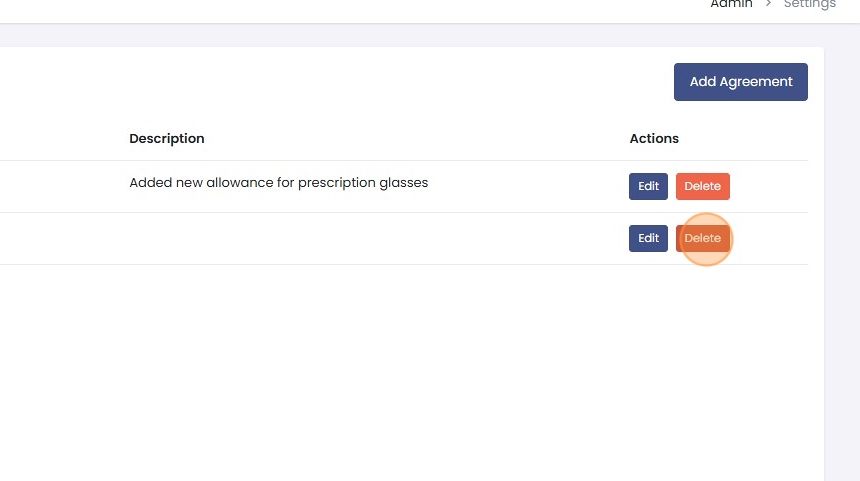Screen dimensions: 860x481
Task: Click the Actions column header
Action: pos(654,138)
